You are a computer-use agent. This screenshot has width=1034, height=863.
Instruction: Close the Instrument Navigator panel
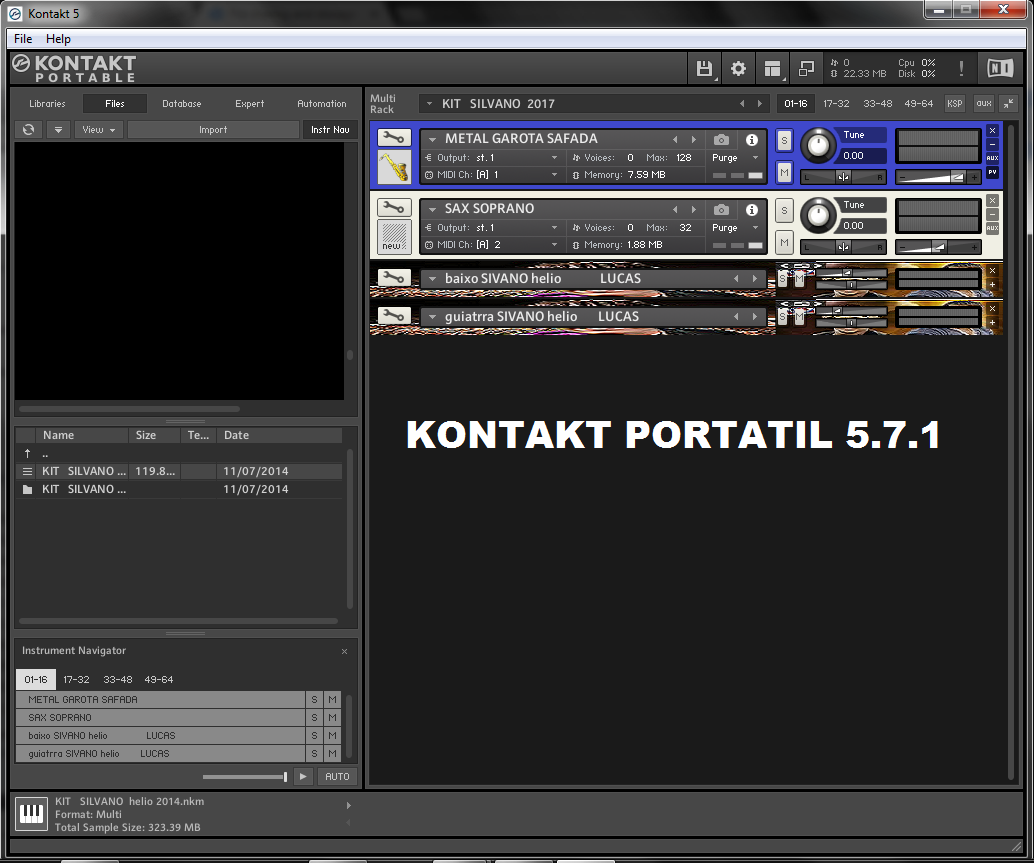[344, 651]
